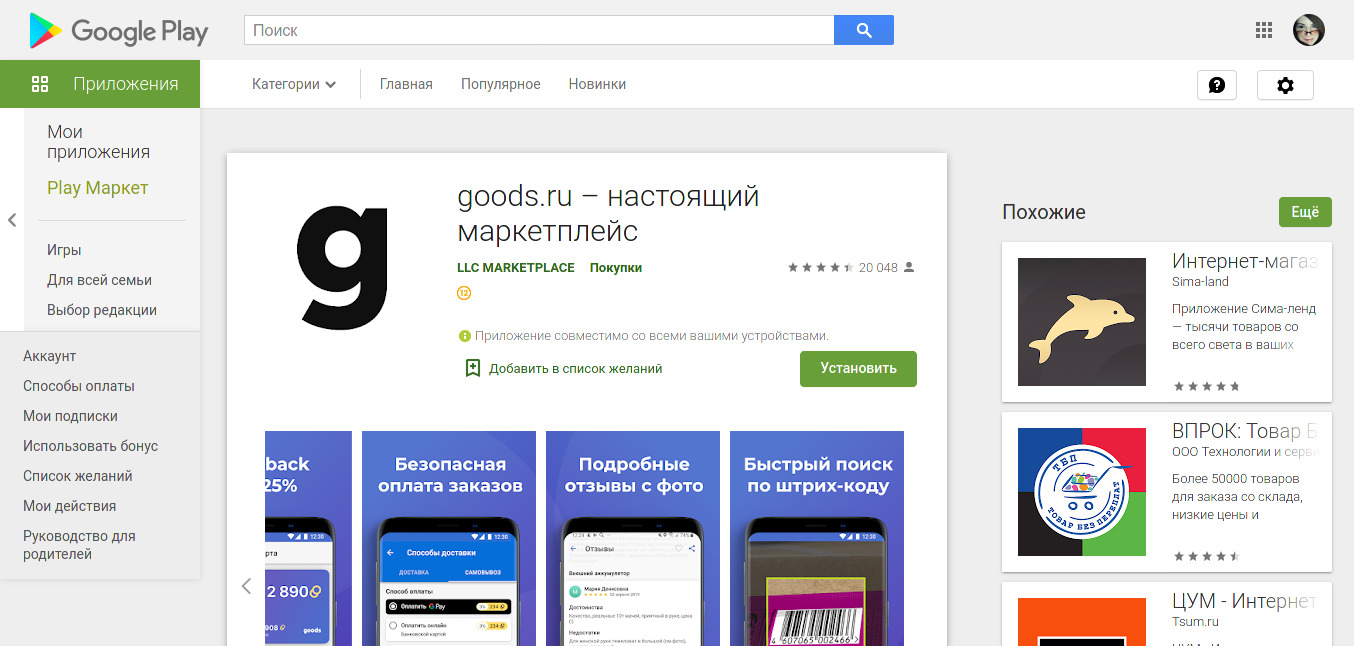Open Мои приложения in sidebar

pyautogui.click(x=98, y=142)
